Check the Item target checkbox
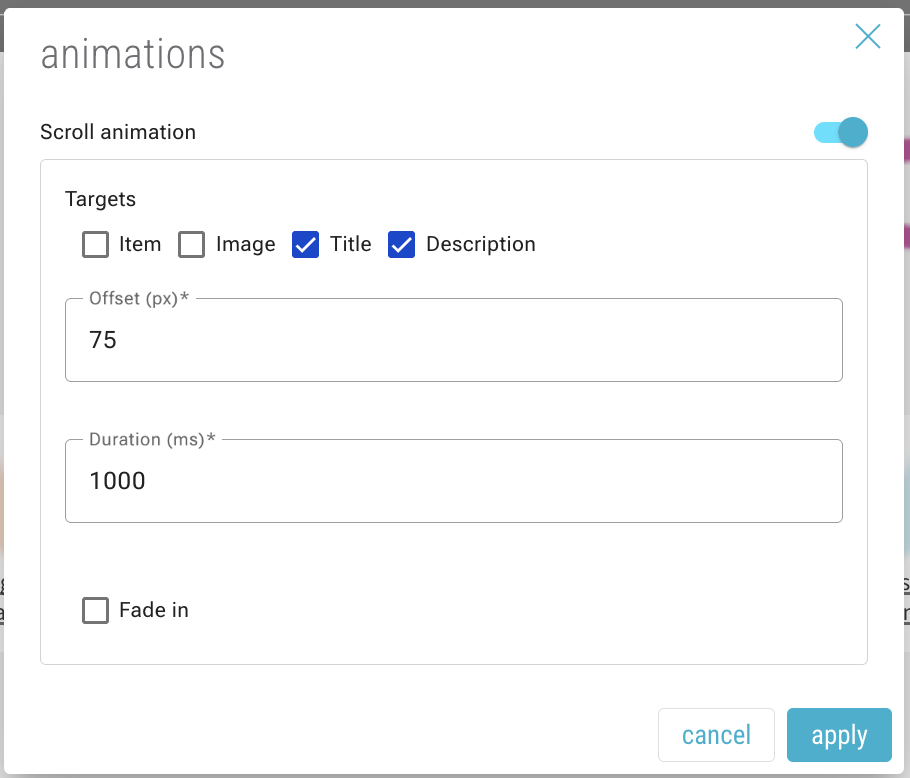The height and width of the screenshot is (778, 910). (x=95, y=245)
